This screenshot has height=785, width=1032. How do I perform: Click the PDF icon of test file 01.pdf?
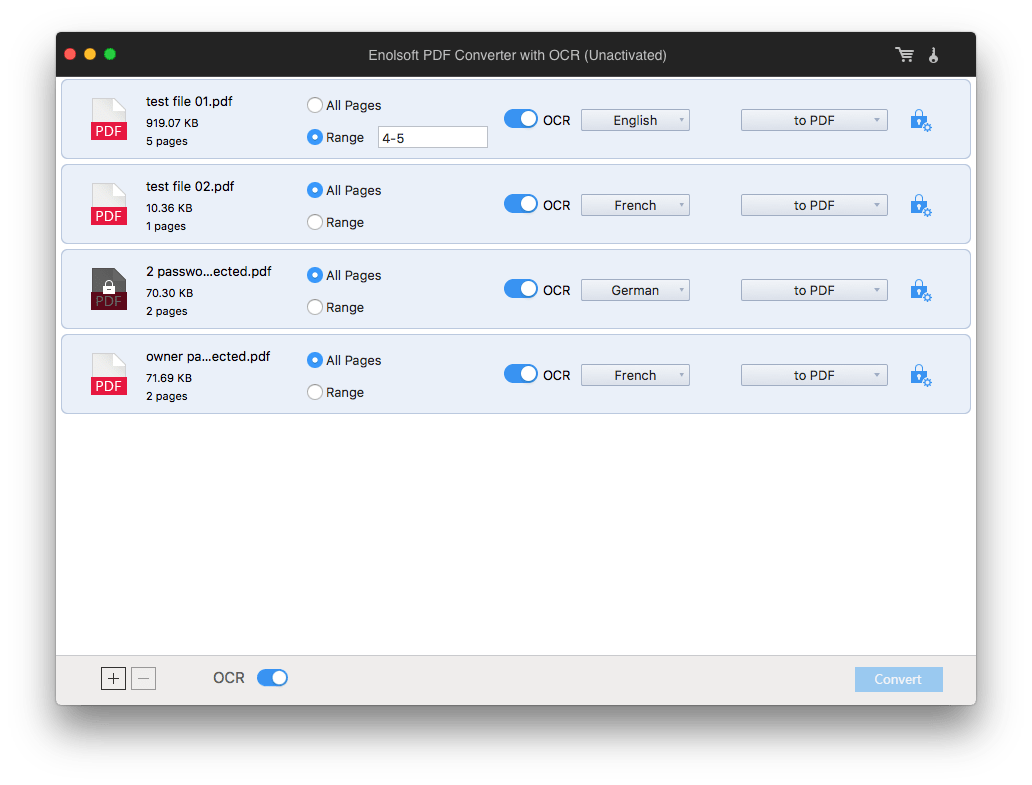click(109, 119)
